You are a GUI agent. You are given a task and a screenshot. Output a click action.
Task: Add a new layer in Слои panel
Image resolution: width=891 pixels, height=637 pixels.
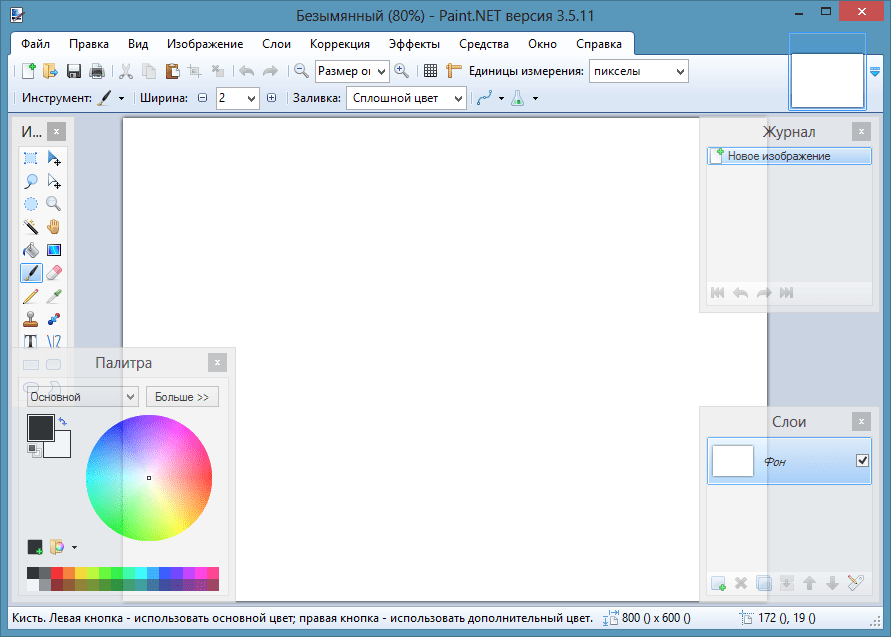click(x=718, y=583)
